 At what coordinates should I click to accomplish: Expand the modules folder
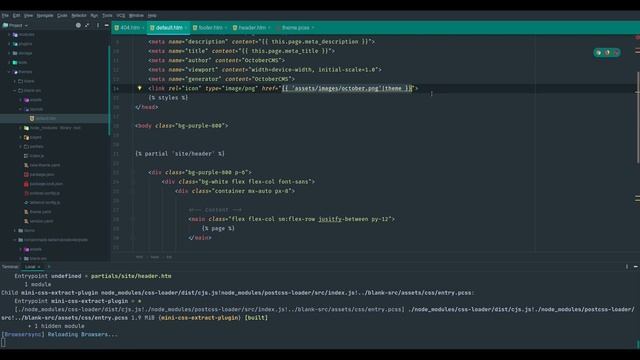9,35
